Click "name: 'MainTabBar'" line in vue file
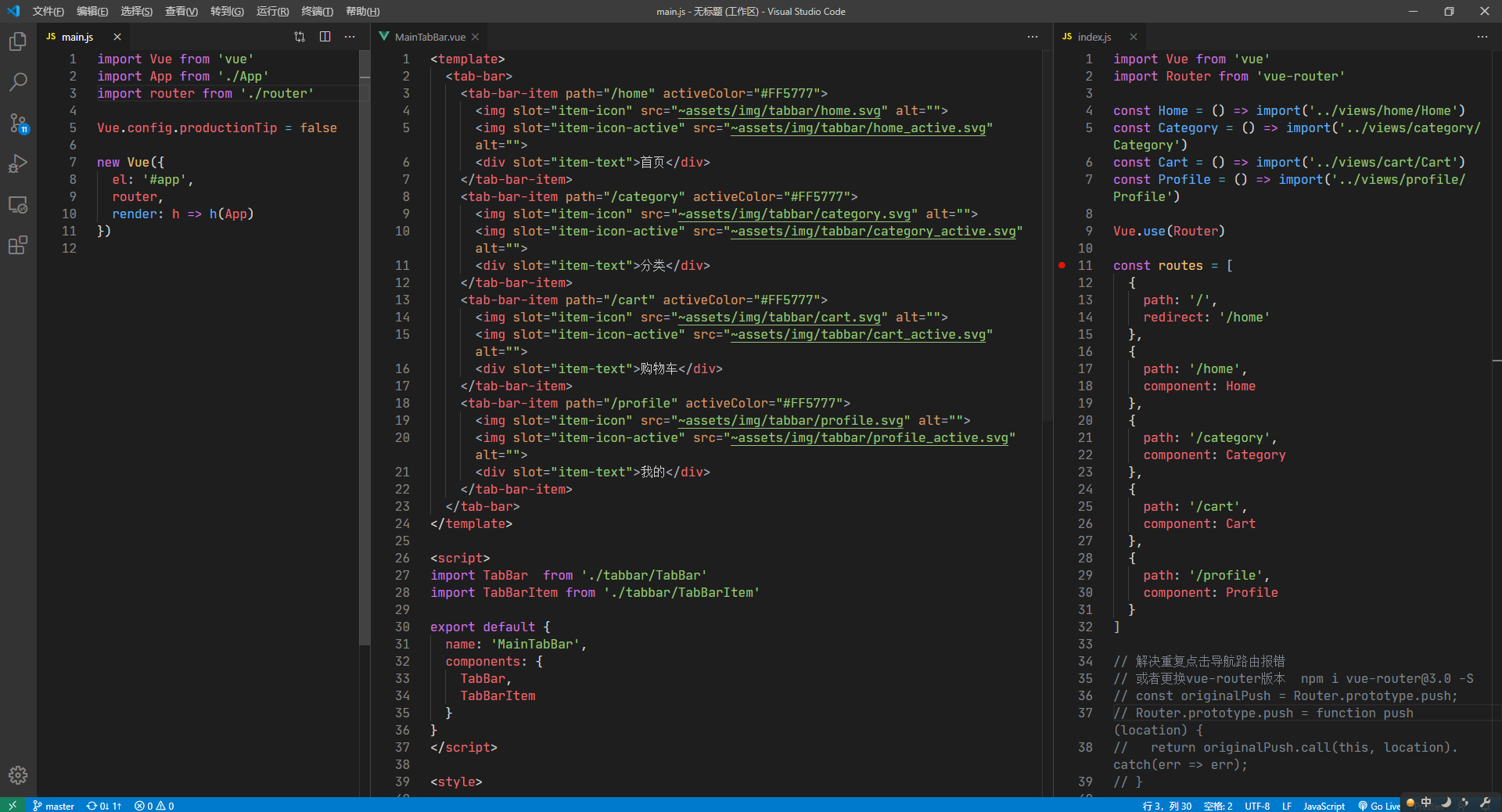 [x=516, y=644]
